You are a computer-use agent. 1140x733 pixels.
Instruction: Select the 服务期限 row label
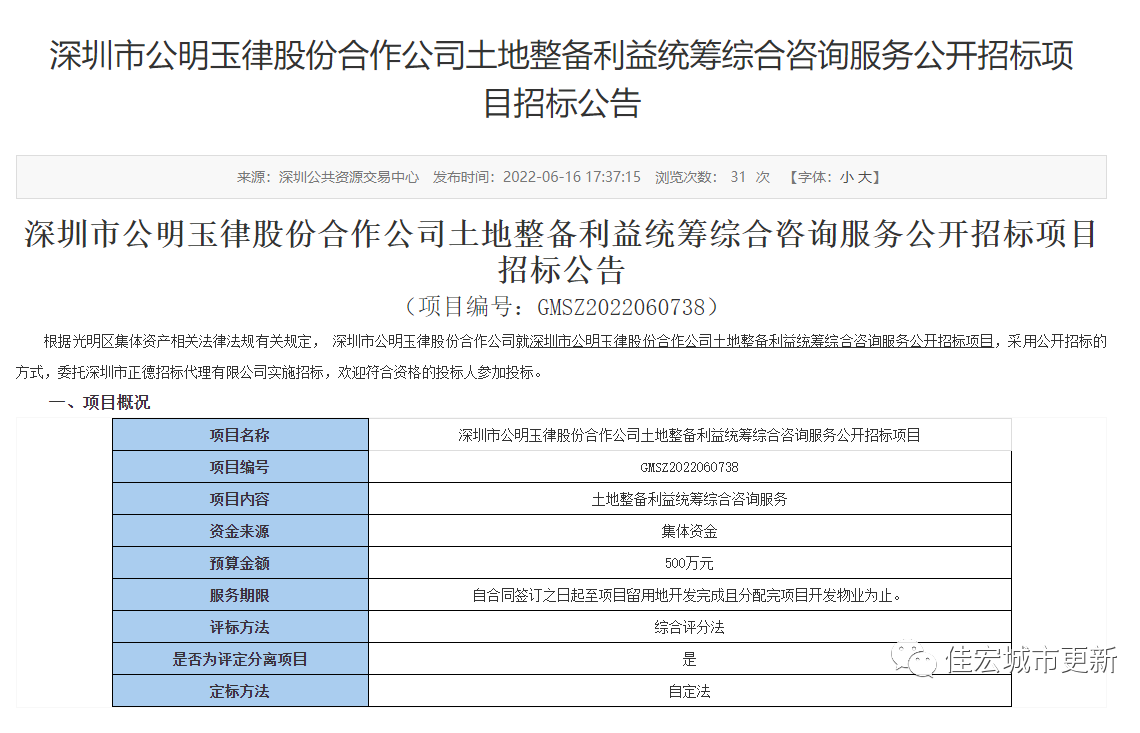[240, 595]
